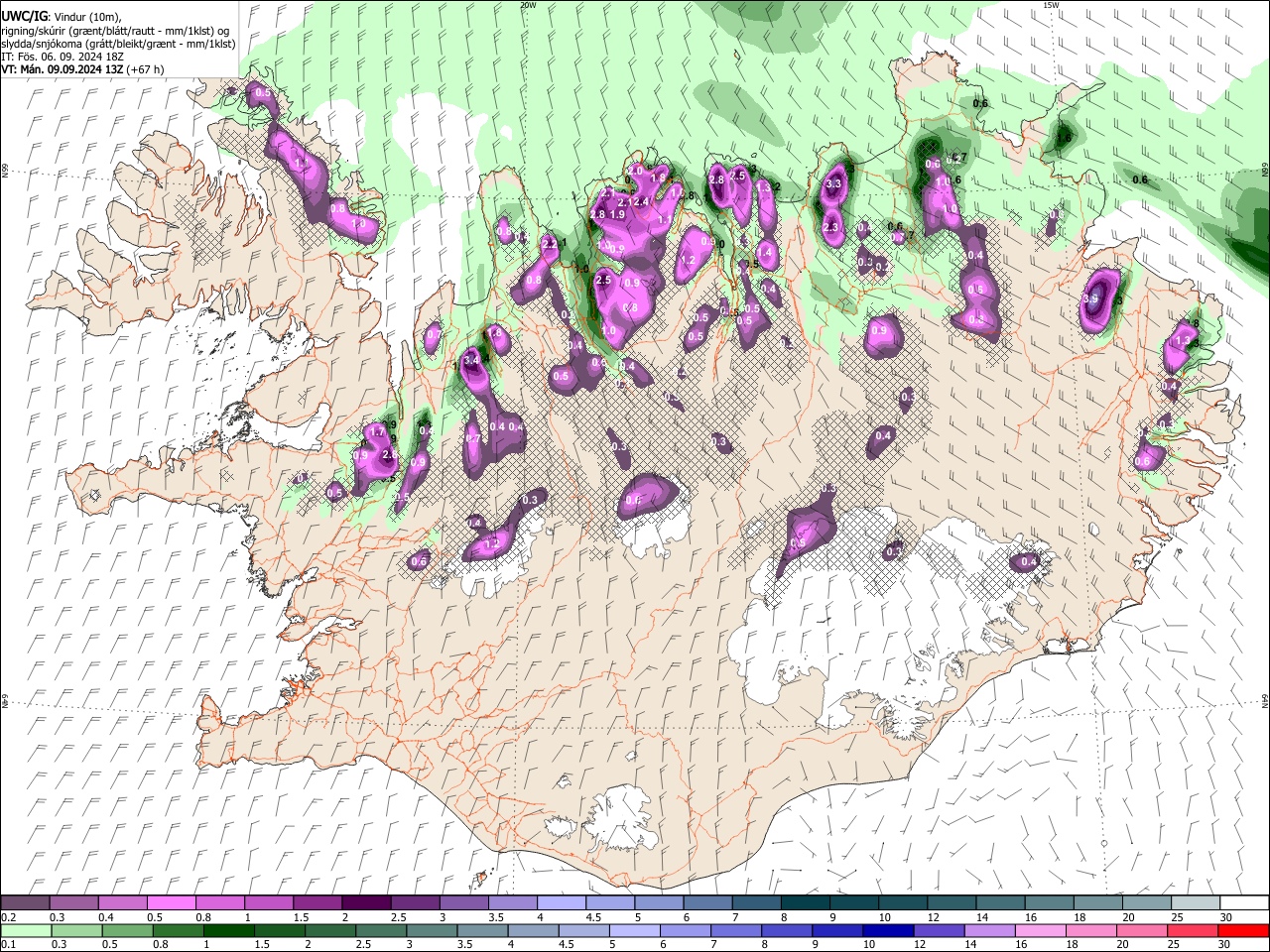Pick the red lower legend swatch after 30
1270x952 pixels.
1242,930
